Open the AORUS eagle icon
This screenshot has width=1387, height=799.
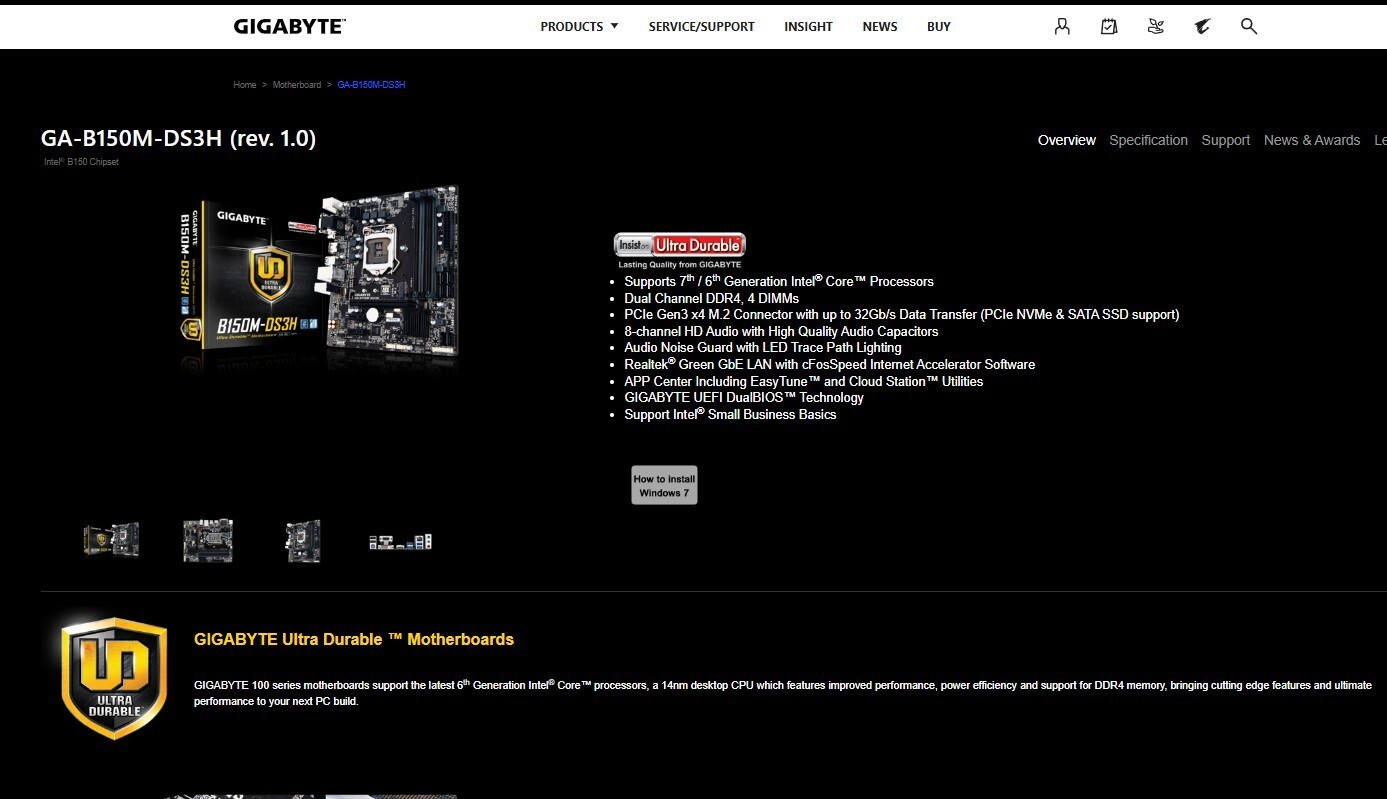point(1202,26)
